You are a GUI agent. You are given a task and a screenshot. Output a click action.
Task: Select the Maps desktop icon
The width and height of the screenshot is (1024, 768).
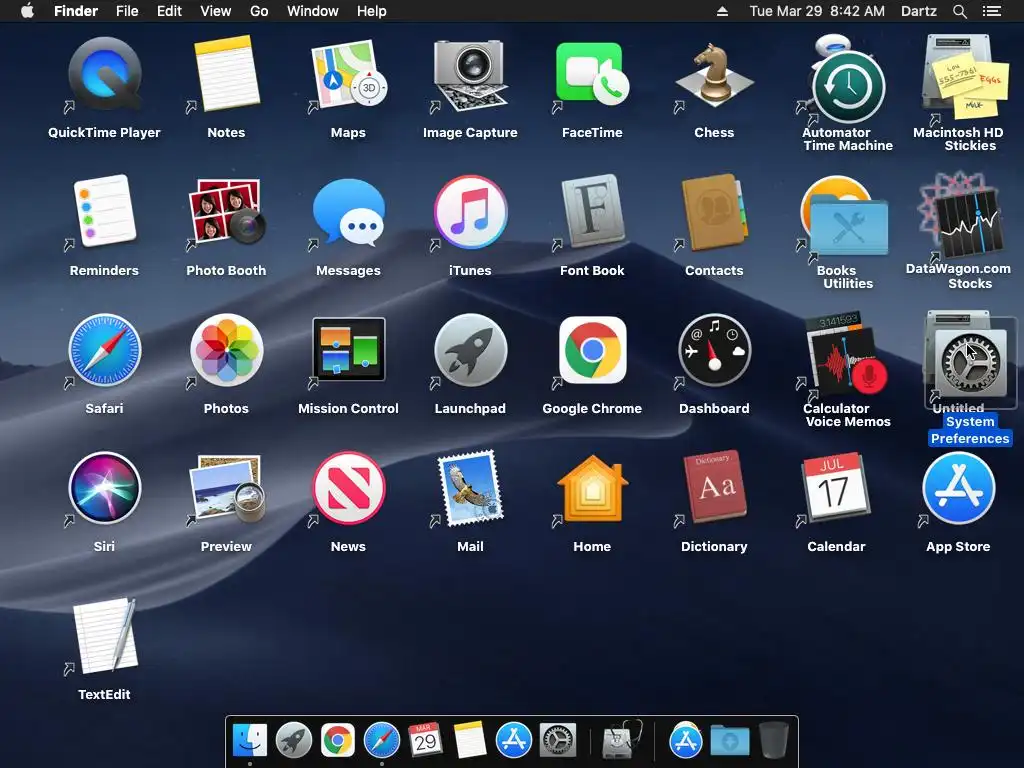pos(348,73)
